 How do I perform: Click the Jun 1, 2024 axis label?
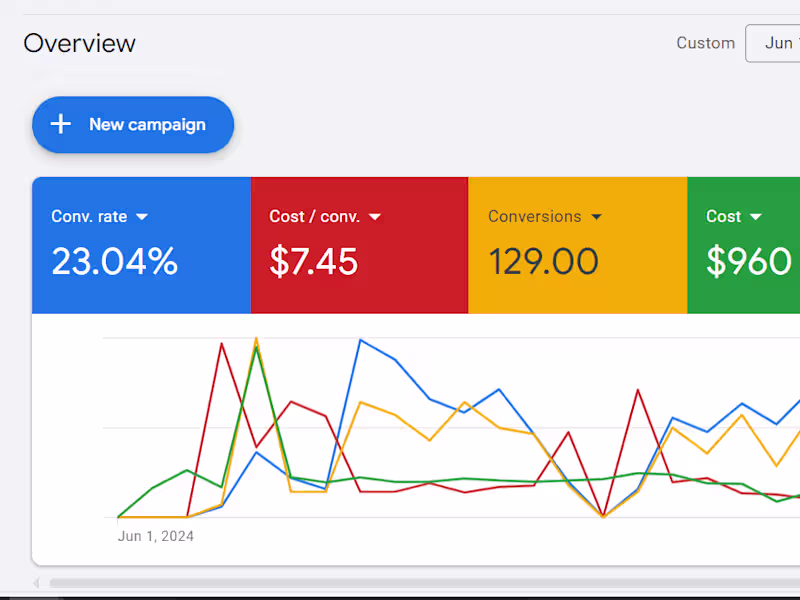[x=156, y=536]
